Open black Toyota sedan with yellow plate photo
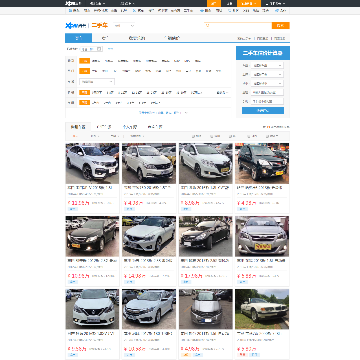Image resolution: width=360 pixels, height=360 pixels. coord(92,236)
